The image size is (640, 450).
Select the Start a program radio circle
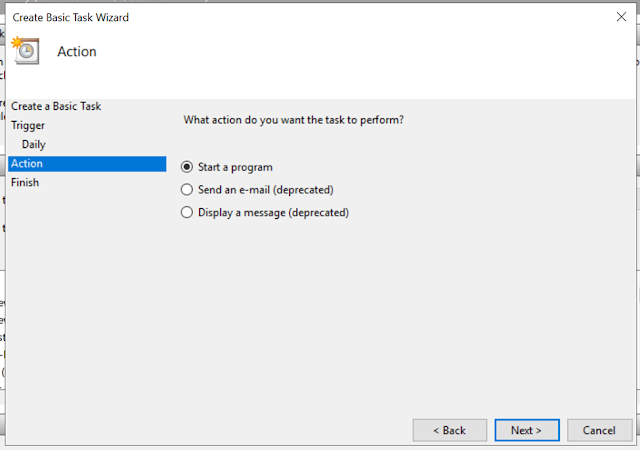point(186,167)
